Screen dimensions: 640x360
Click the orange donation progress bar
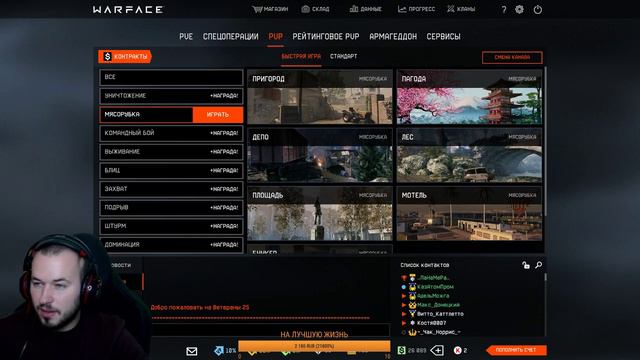coord(314,346)
